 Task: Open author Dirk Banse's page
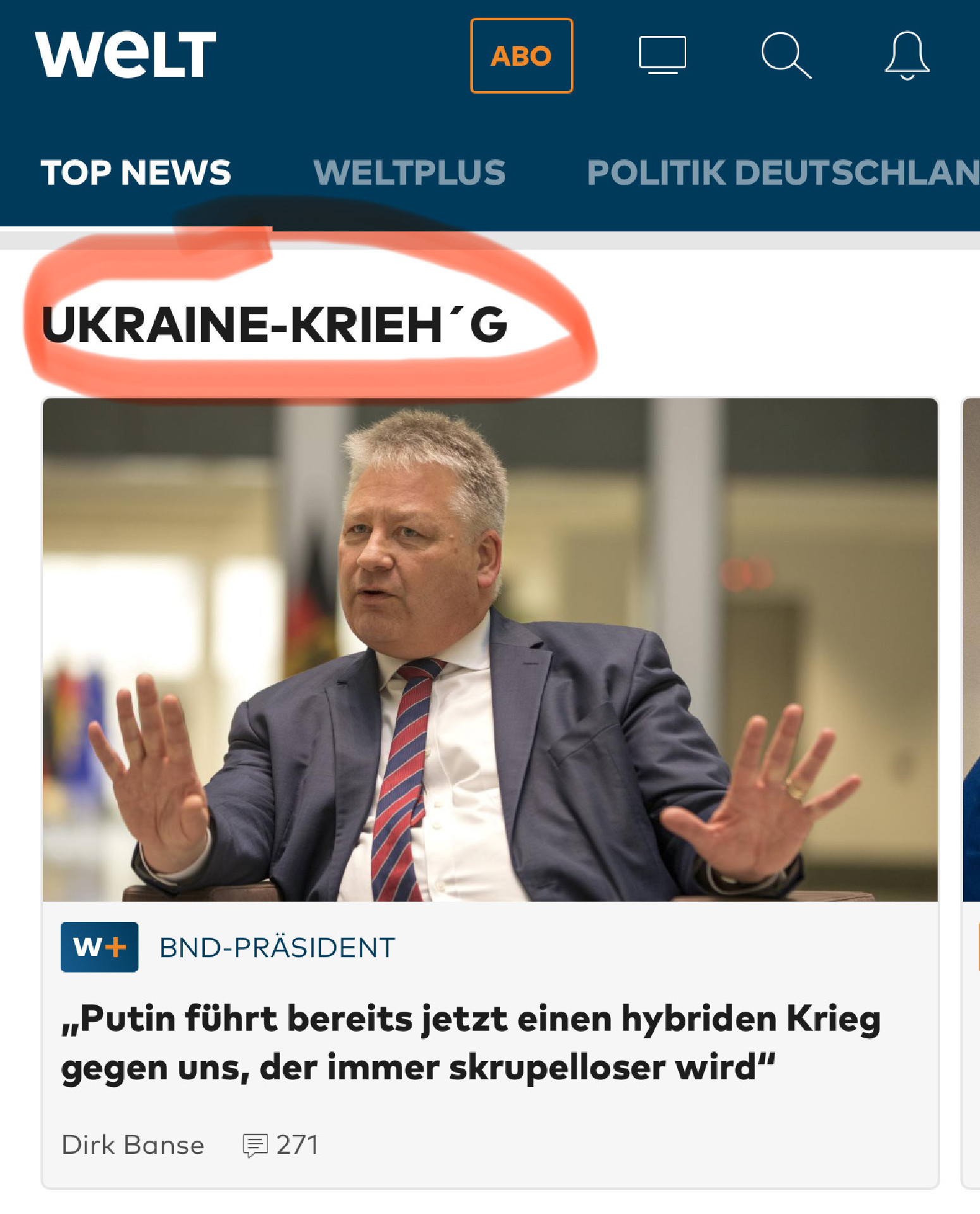click(133, 1145)
